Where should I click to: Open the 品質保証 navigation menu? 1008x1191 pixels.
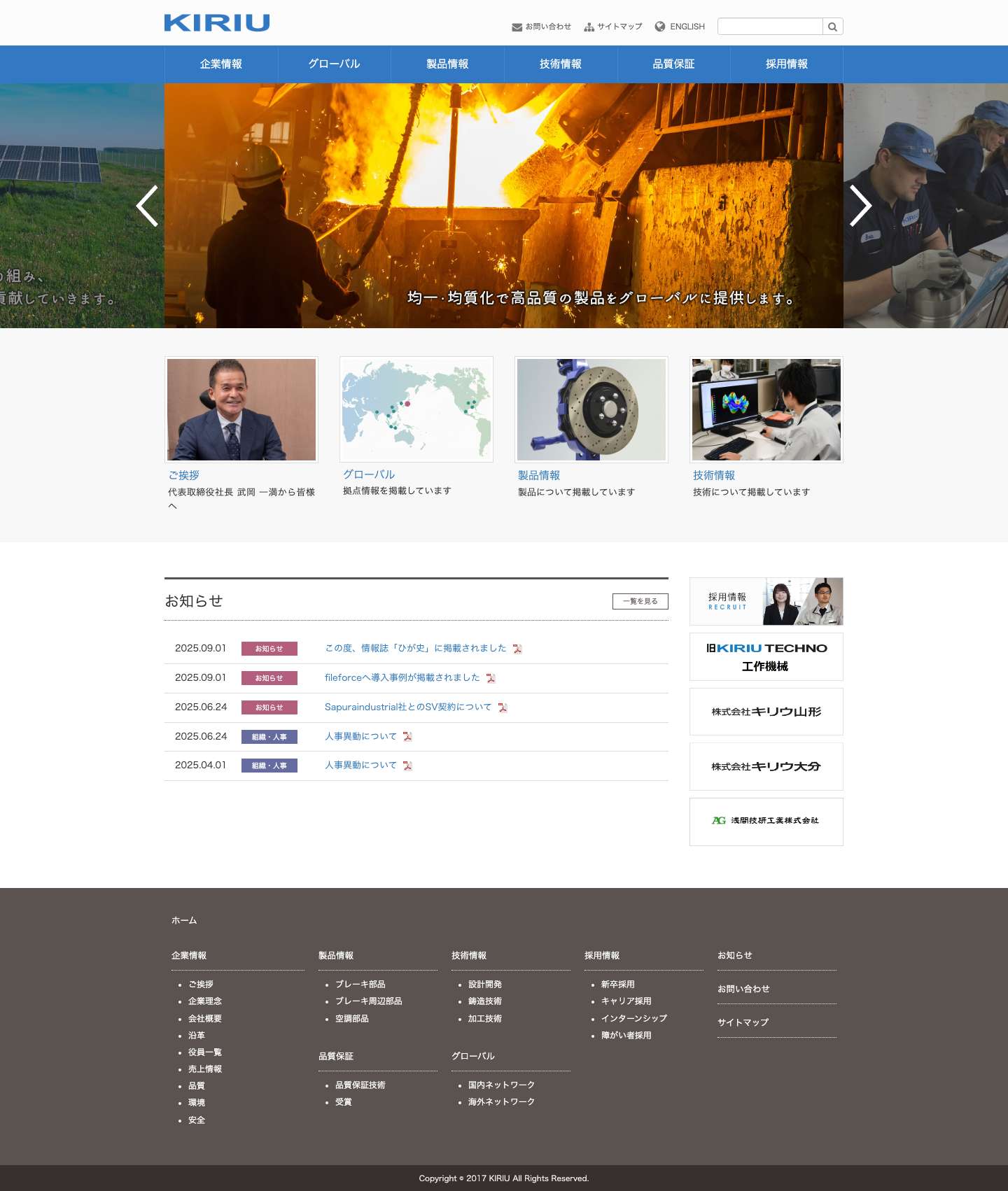tap(674, 64)
